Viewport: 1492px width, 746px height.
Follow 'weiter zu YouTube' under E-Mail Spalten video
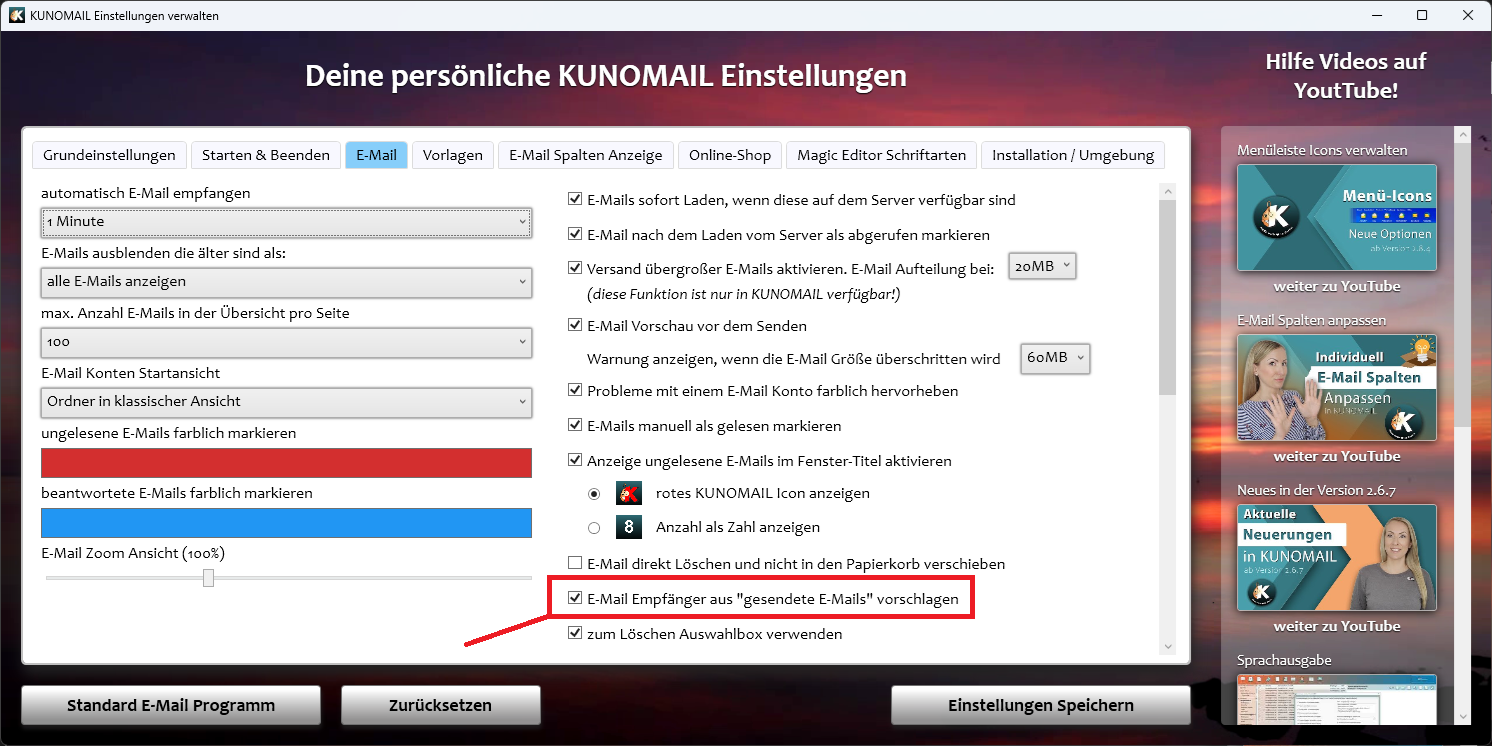(x=1337, y=456)
